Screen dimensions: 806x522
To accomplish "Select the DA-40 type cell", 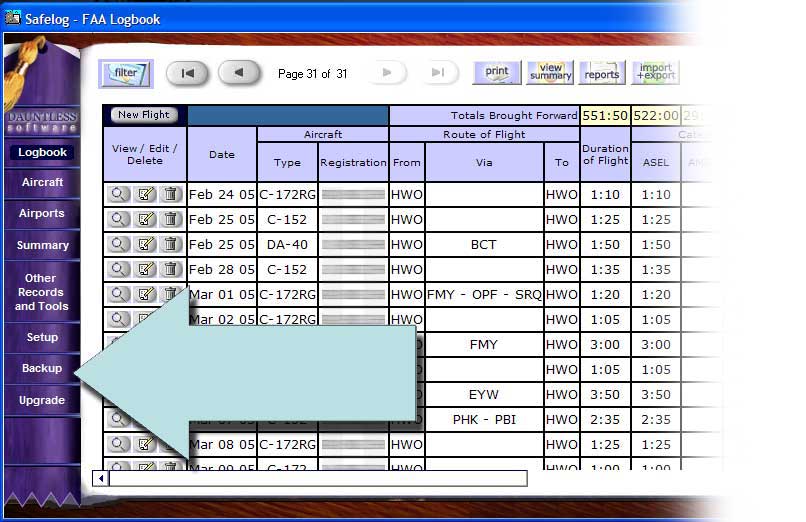I will tap(287, 245).
